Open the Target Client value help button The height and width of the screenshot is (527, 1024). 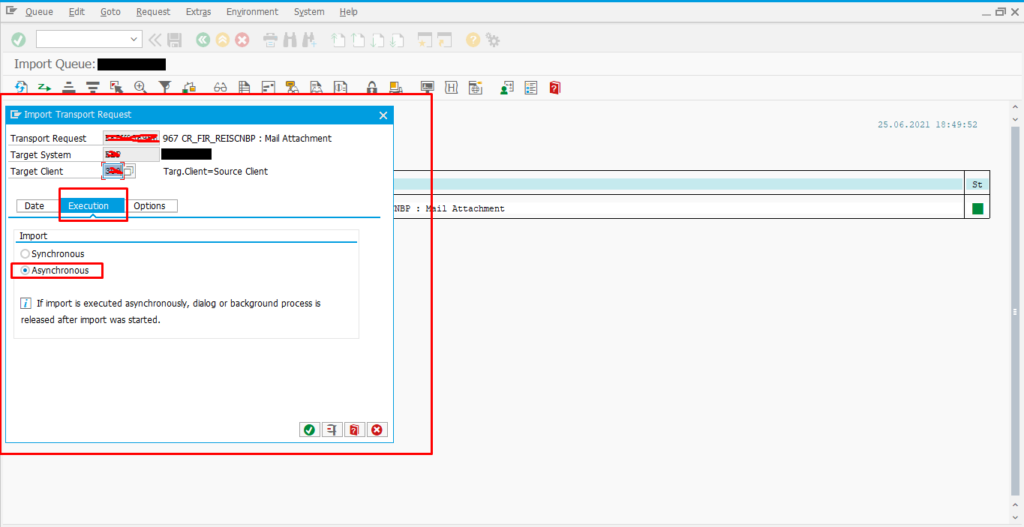point(129,171)
